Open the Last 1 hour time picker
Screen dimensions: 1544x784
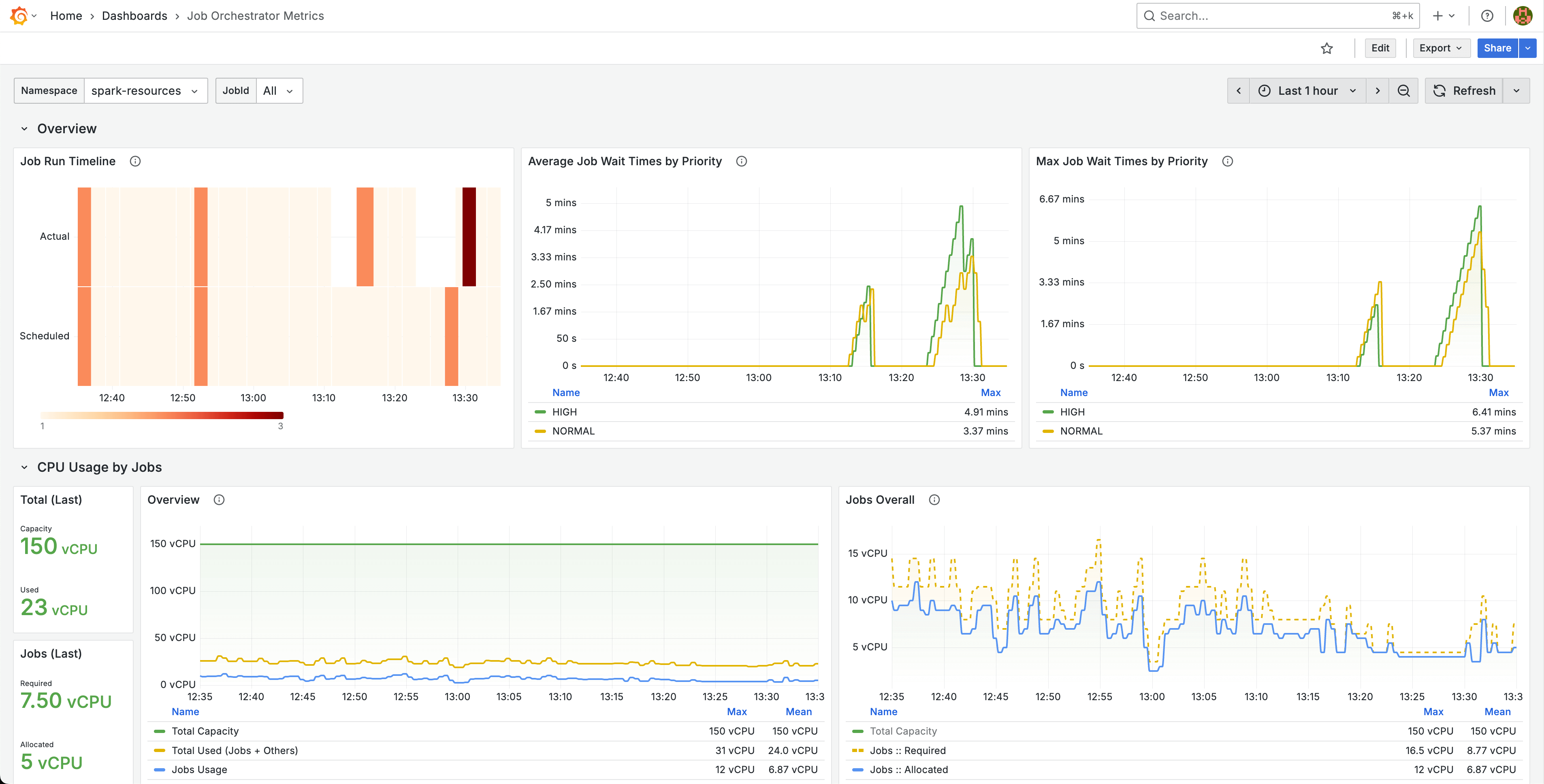pyautogui.click(x=1307, y=90)
